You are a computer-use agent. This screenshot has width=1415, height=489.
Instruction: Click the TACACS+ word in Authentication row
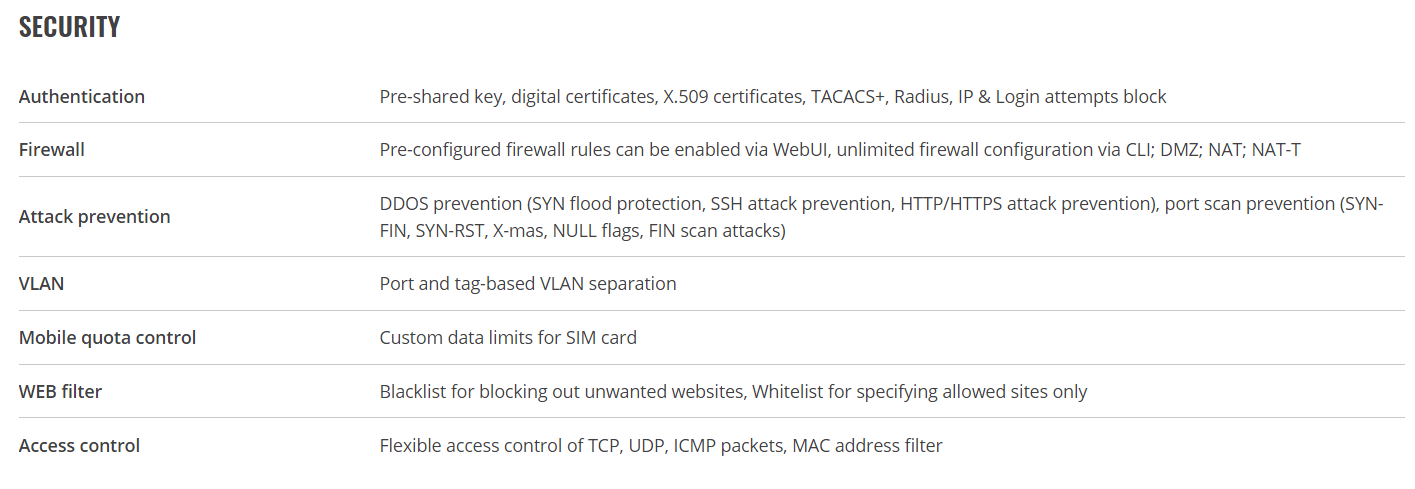pos(848,96)
